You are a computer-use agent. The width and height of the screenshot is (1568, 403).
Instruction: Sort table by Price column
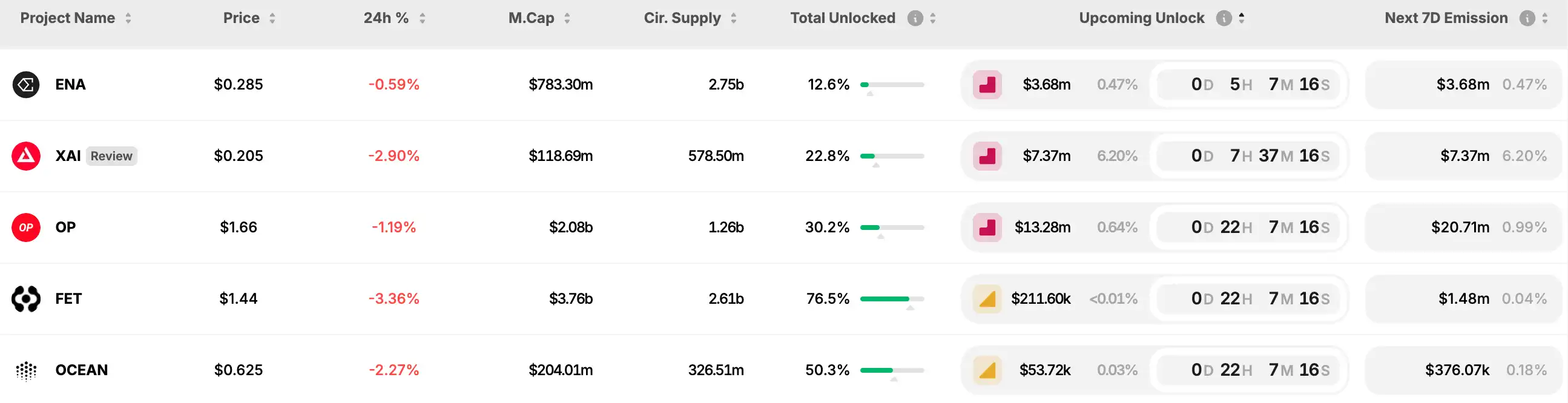(x=272, y=18)
